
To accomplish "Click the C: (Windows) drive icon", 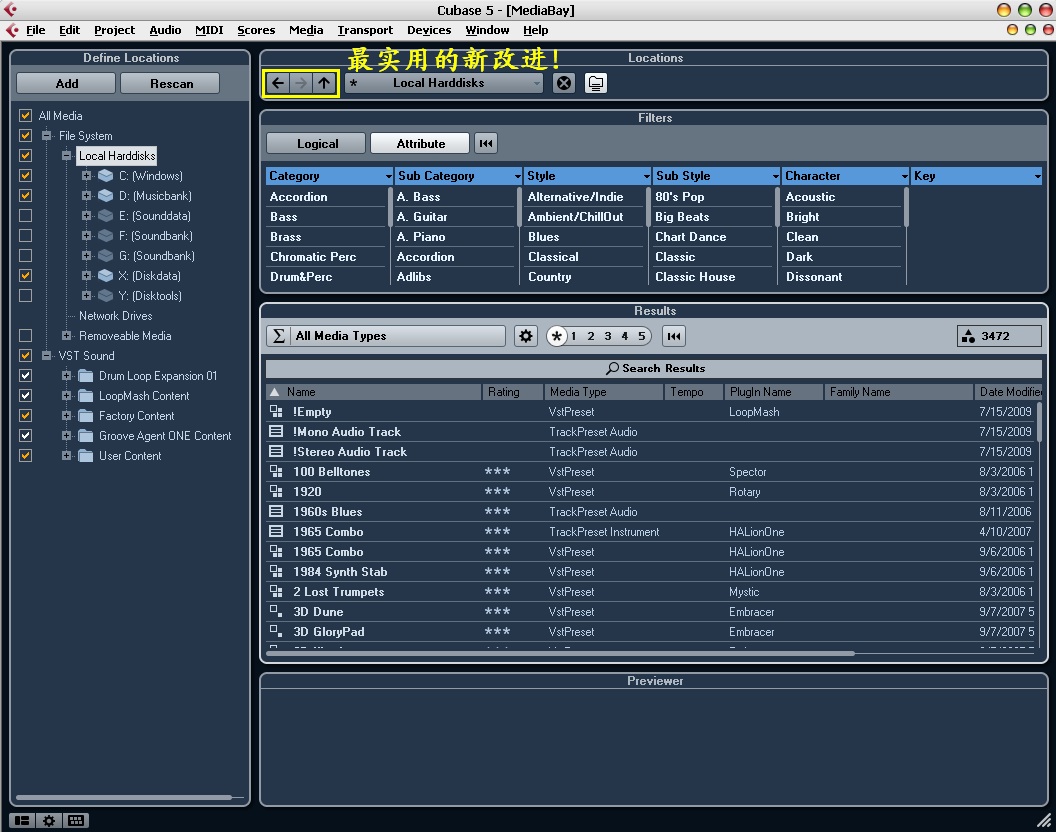I will [x=105, y=176].
